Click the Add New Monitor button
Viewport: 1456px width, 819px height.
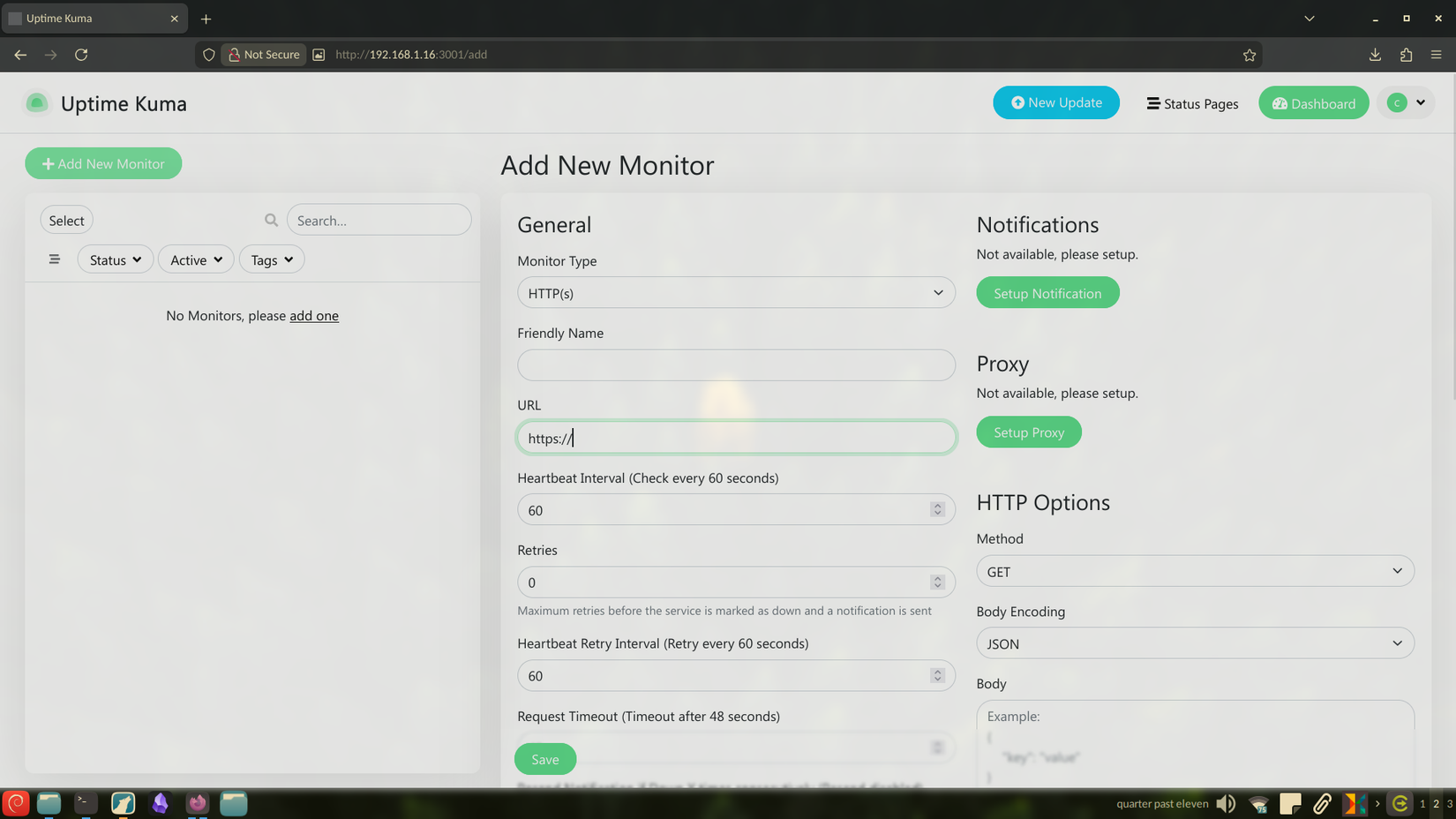click(x=103, y=163)
